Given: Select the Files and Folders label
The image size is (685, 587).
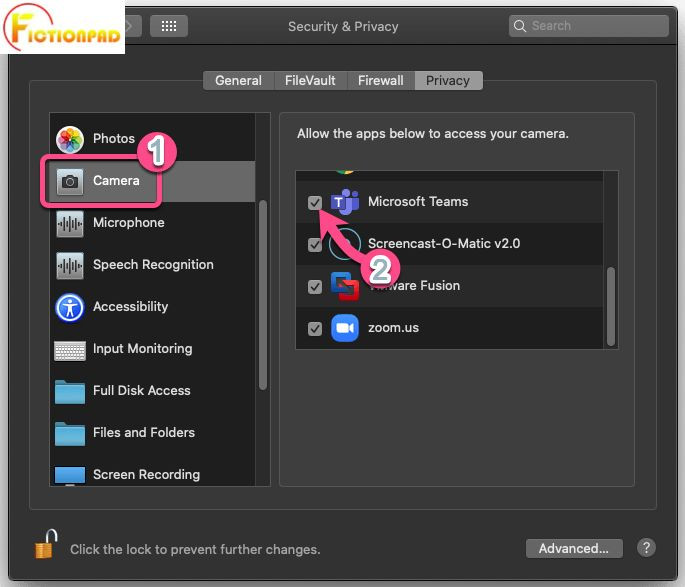Looking at the screenshot, I should [x=144, y=432].
